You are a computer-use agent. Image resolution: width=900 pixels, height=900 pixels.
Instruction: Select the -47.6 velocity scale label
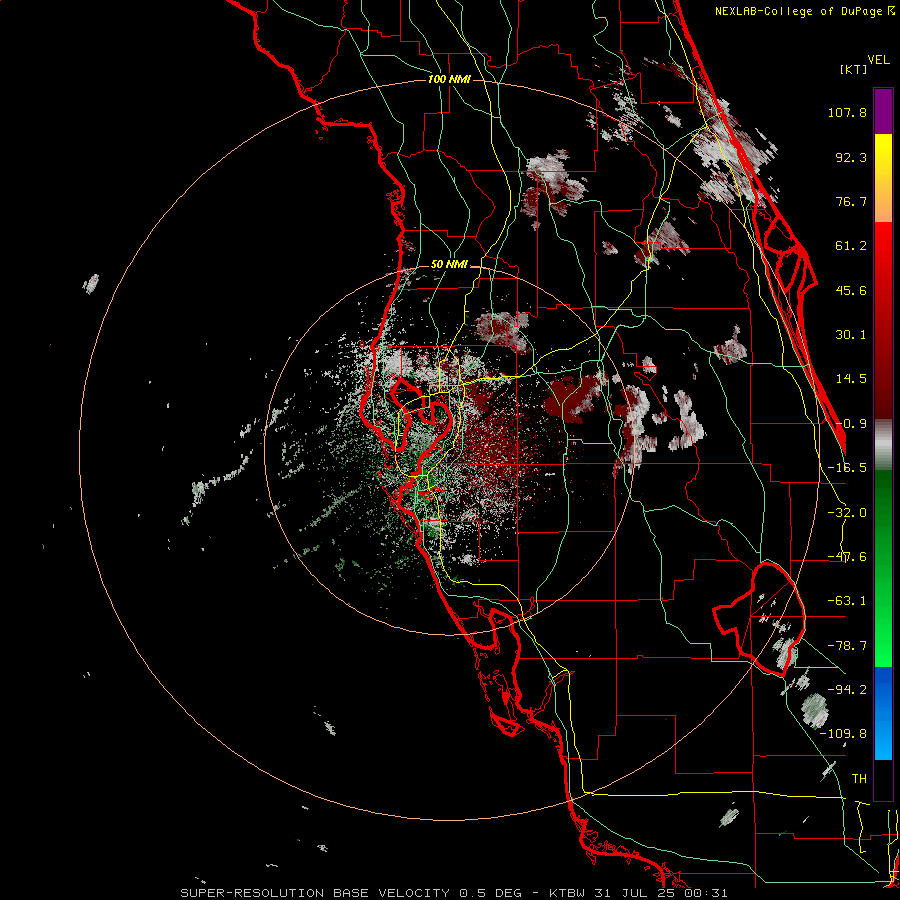pos(847,557)
